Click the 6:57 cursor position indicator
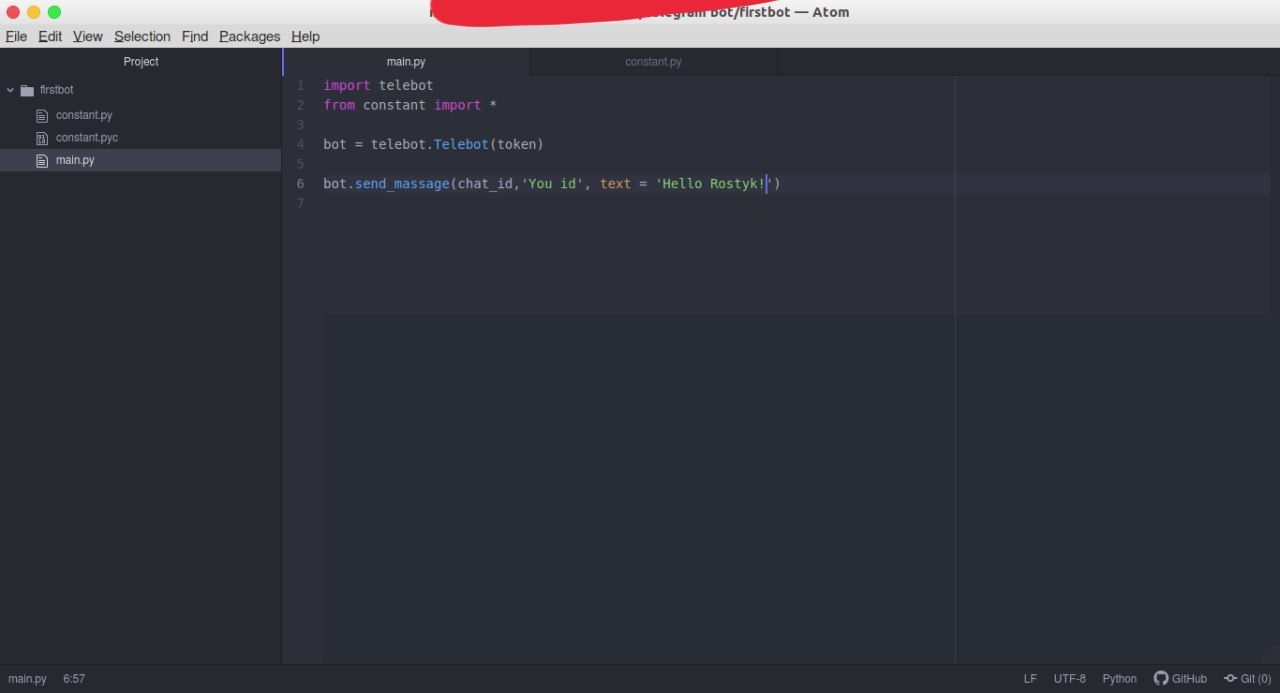Screen dimensions: 1280x693 click(x=74, y=678)
